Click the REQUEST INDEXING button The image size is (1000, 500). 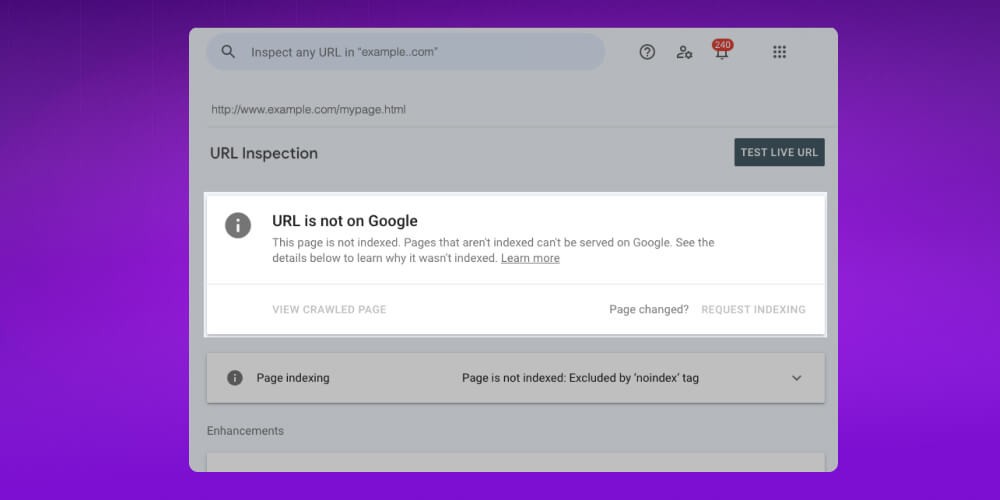753,309
